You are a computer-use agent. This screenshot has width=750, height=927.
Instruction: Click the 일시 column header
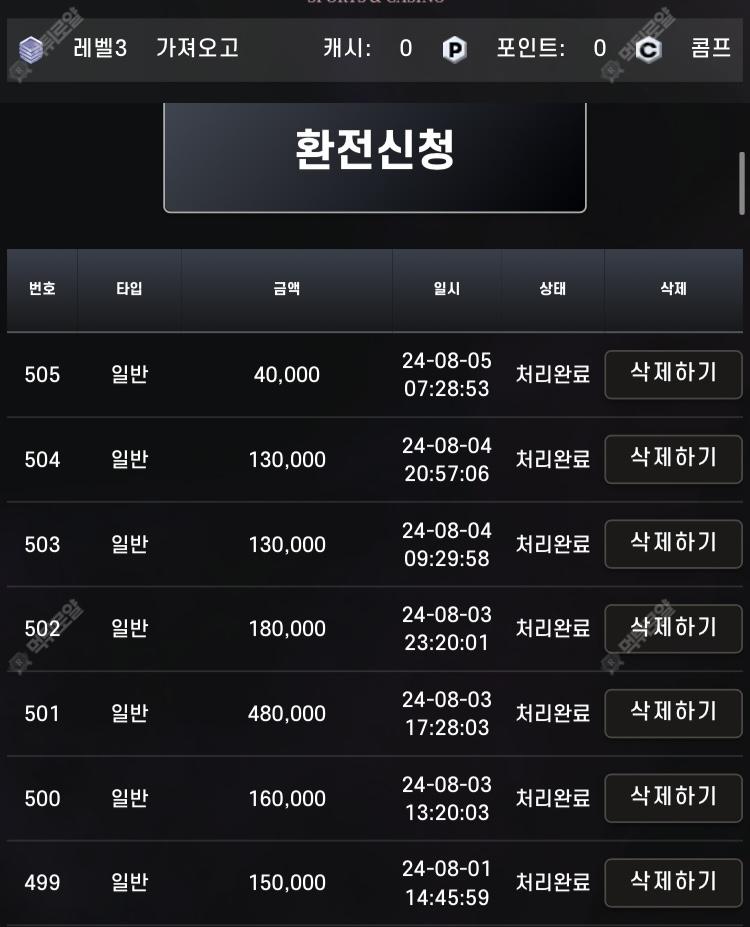447,289
